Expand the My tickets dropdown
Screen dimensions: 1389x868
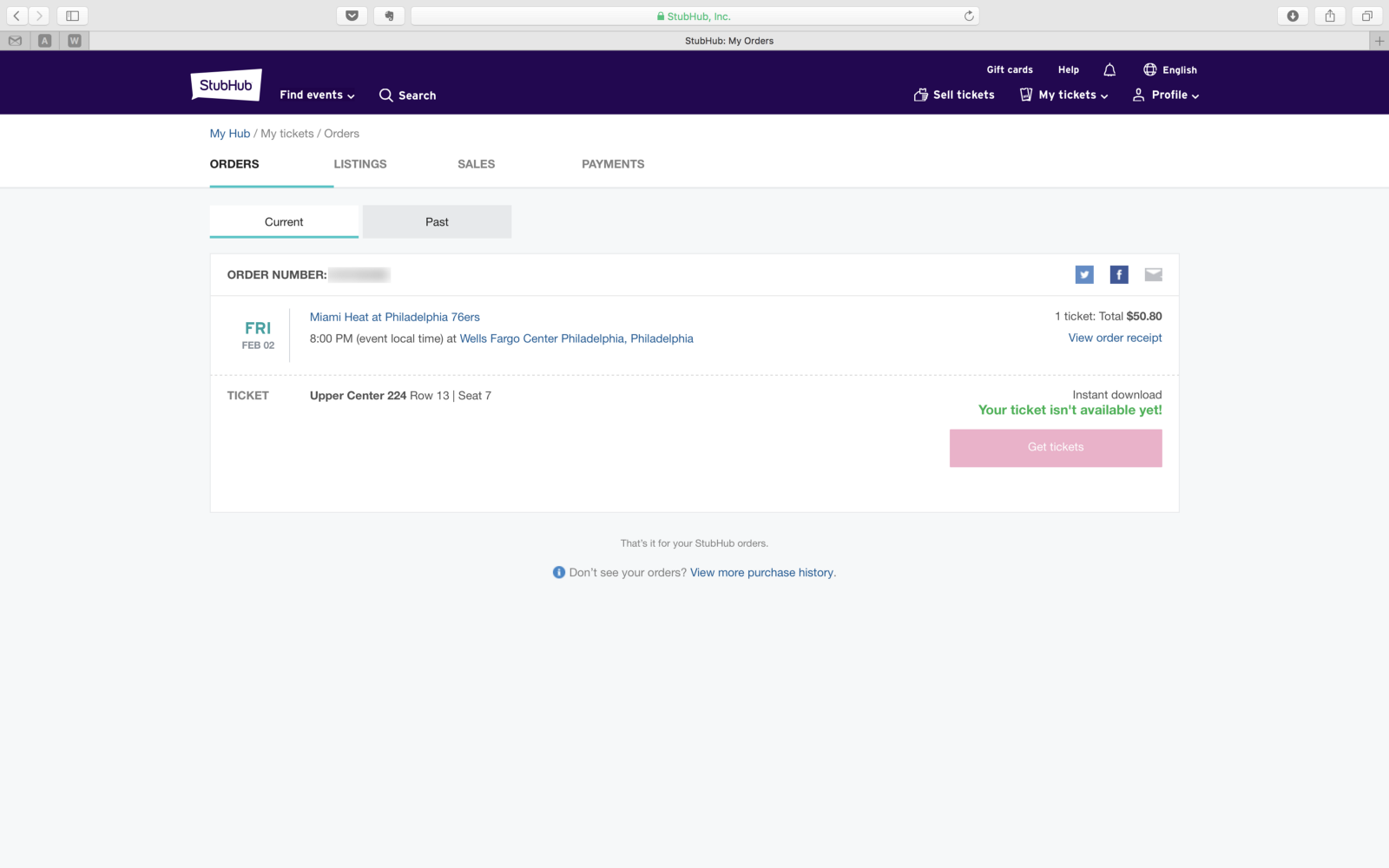1064,95
